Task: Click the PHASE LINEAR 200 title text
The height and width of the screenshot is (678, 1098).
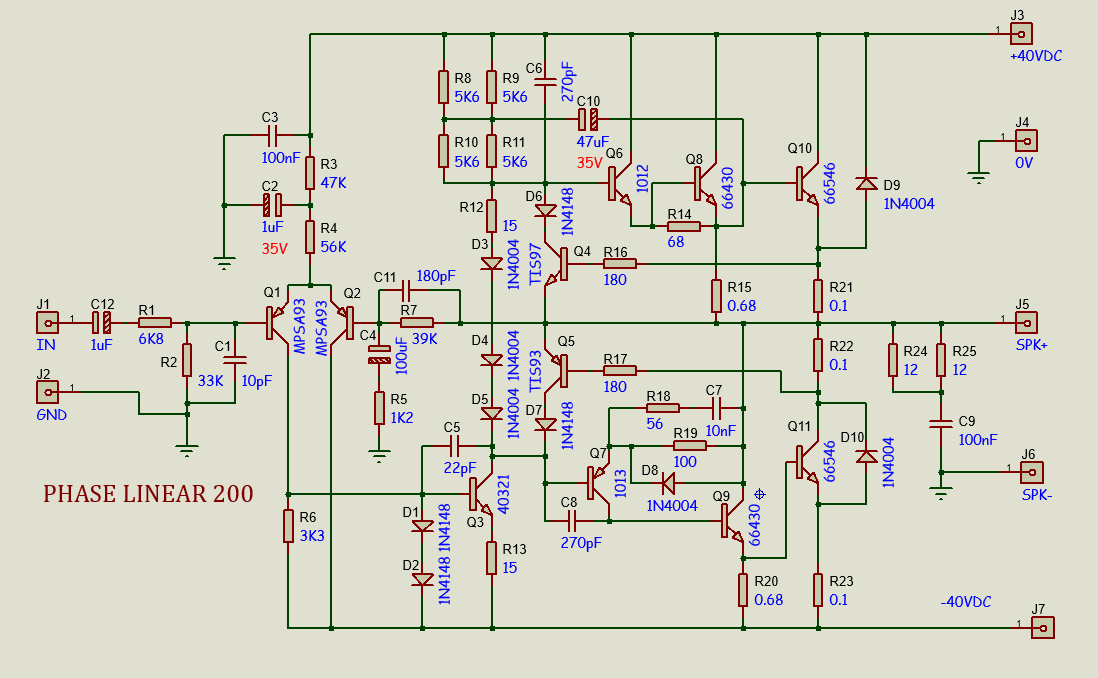Action: (147, 494)
